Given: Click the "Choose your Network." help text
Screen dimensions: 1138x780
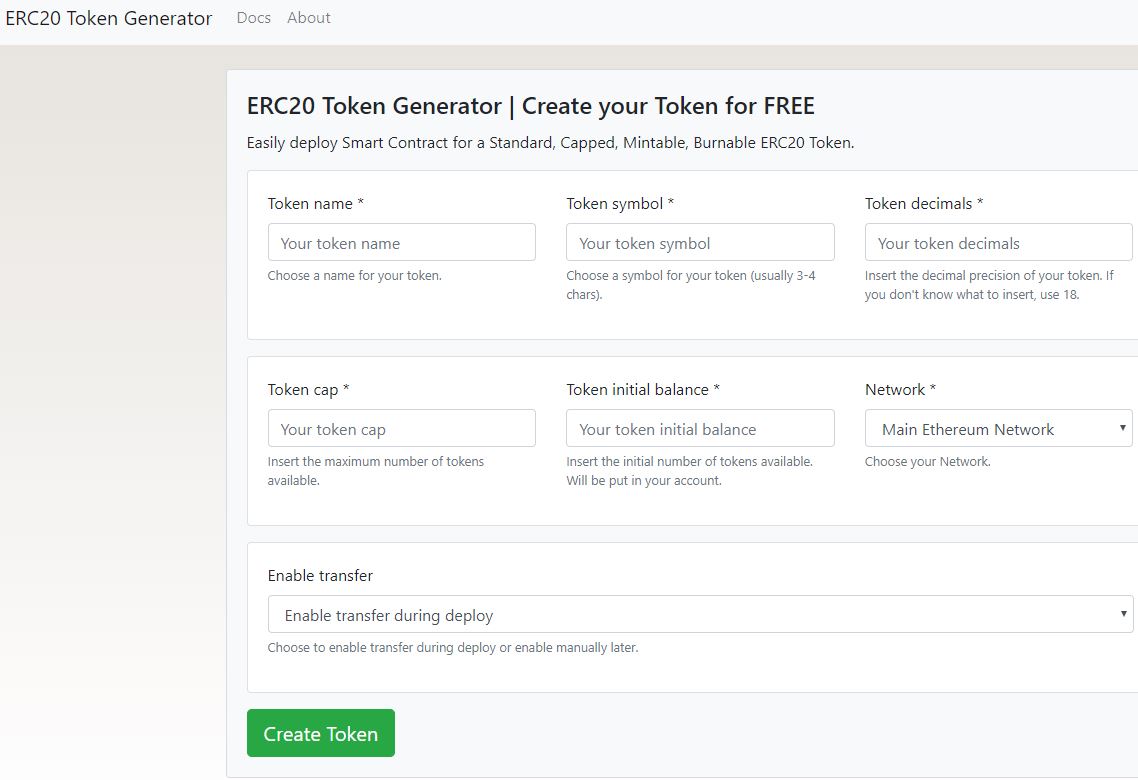Looking at the screenshot, I should (927, 462).
